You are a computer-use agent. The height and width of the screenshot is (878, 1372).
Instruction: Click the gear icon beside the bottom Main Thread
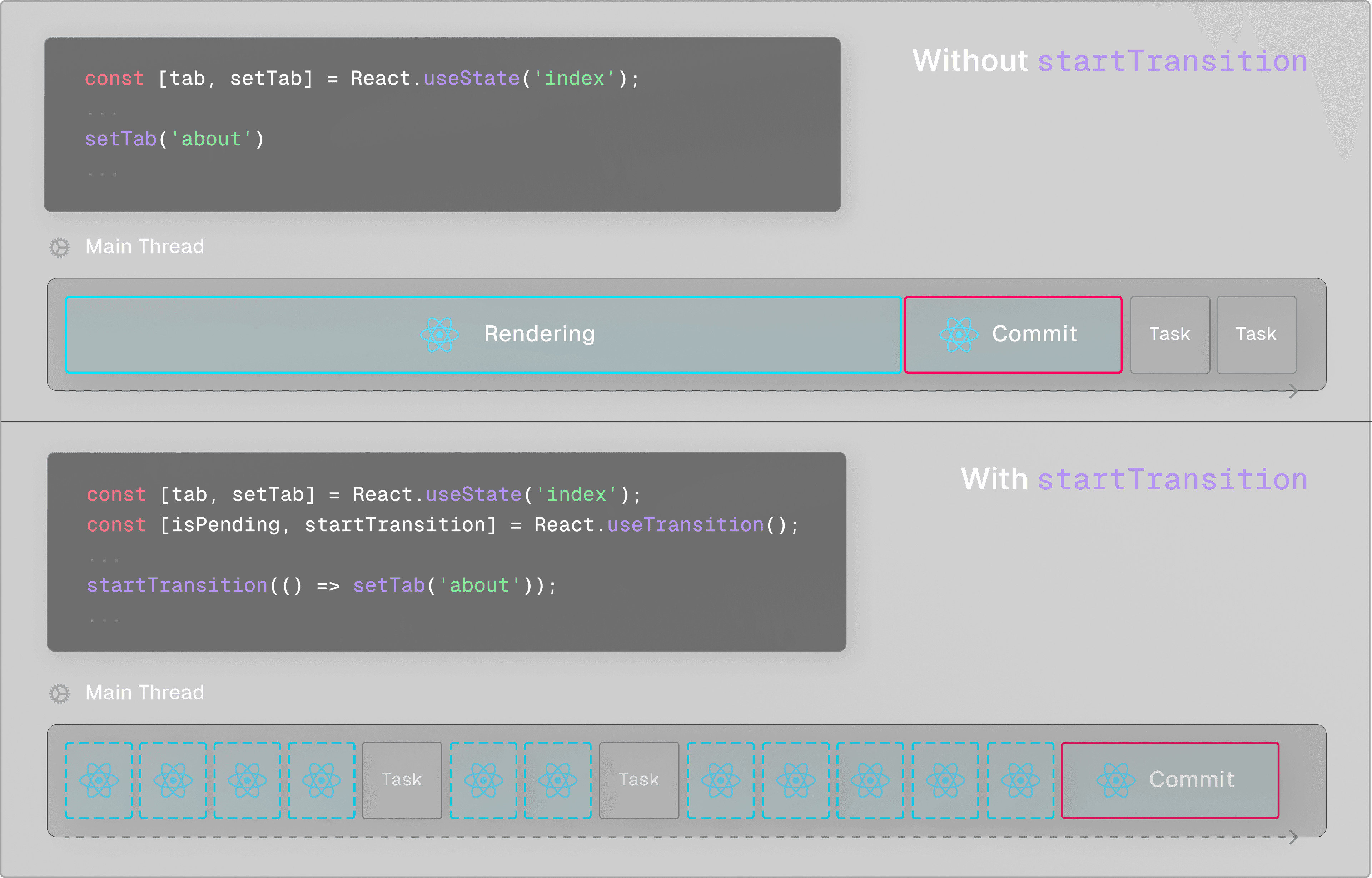pyautogui.click(x=59, y=693)
